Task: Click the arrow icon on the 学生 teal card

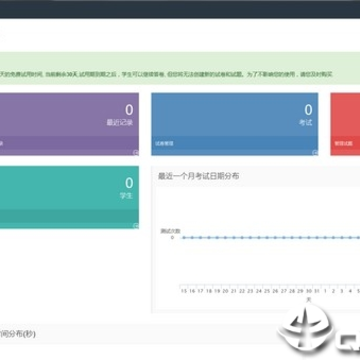Action: (x=136, y=226)
